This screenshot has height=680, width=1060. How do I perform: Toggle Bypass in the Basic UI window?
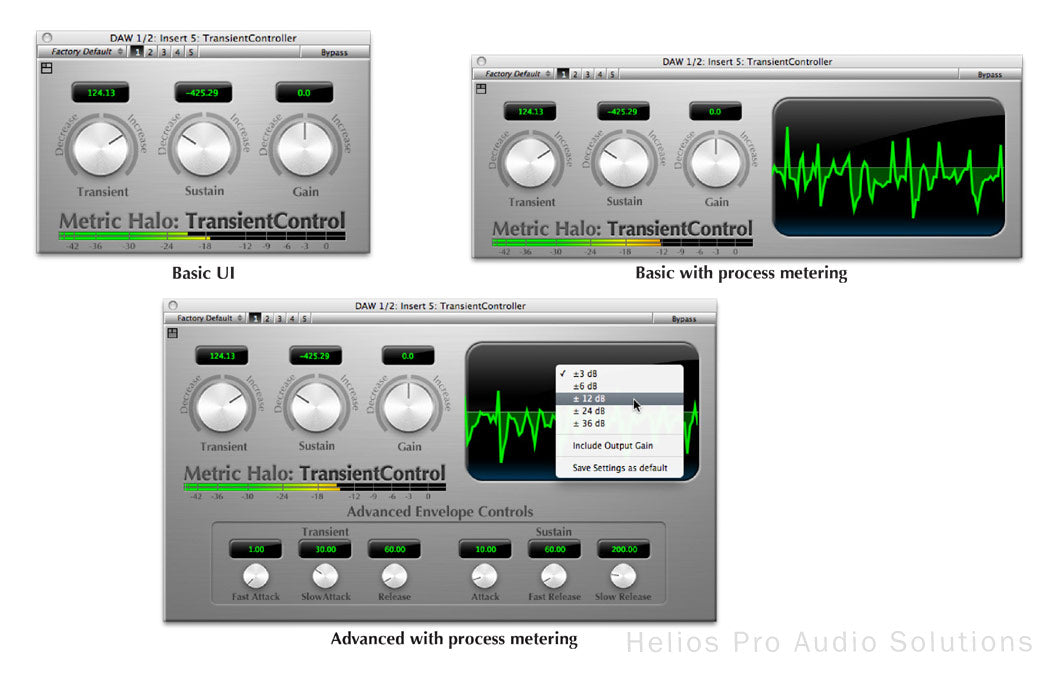tap(335, 52)
